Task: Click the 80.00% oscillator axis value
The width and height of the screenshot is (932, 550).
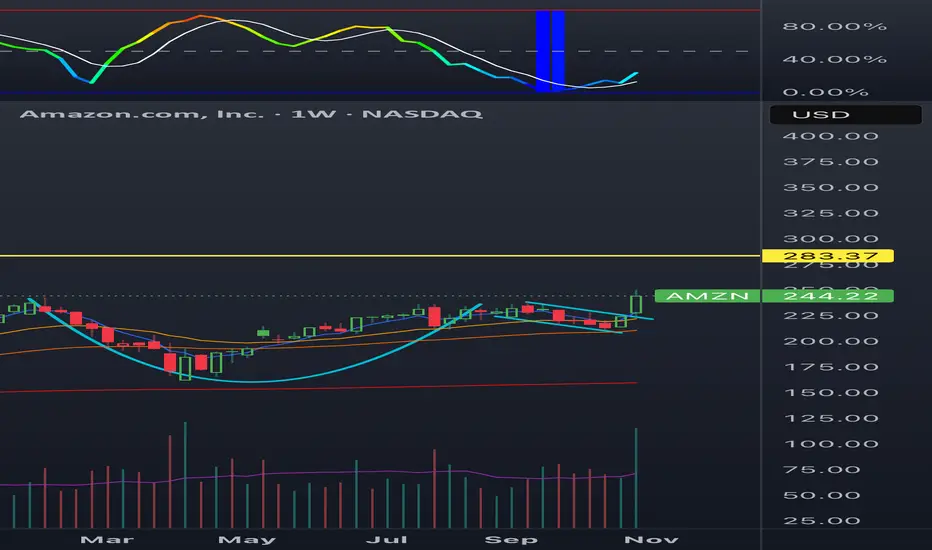Action: 835,26
